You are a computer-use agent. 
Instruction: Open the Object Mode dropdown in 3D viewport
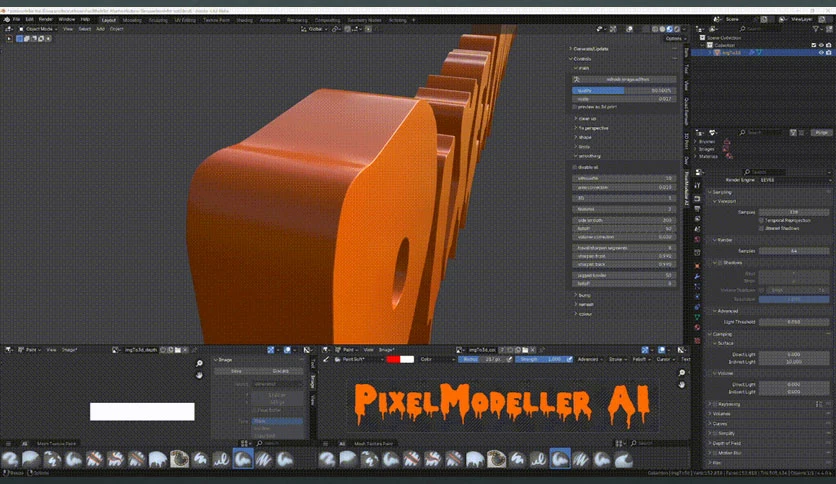click(38, 29)
